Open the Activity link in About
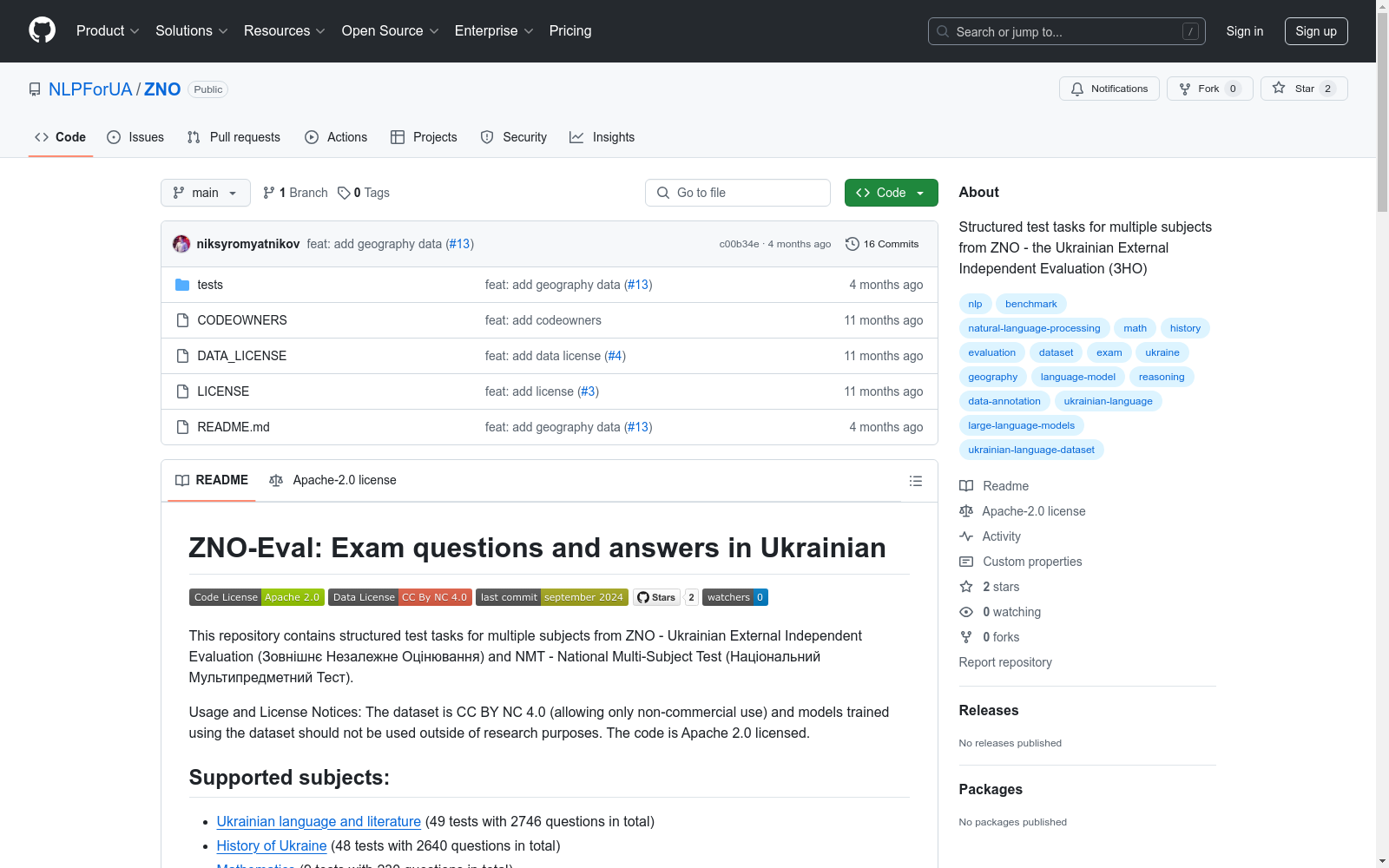Viewport: 1389px width, 868px height. pos(991,536)
